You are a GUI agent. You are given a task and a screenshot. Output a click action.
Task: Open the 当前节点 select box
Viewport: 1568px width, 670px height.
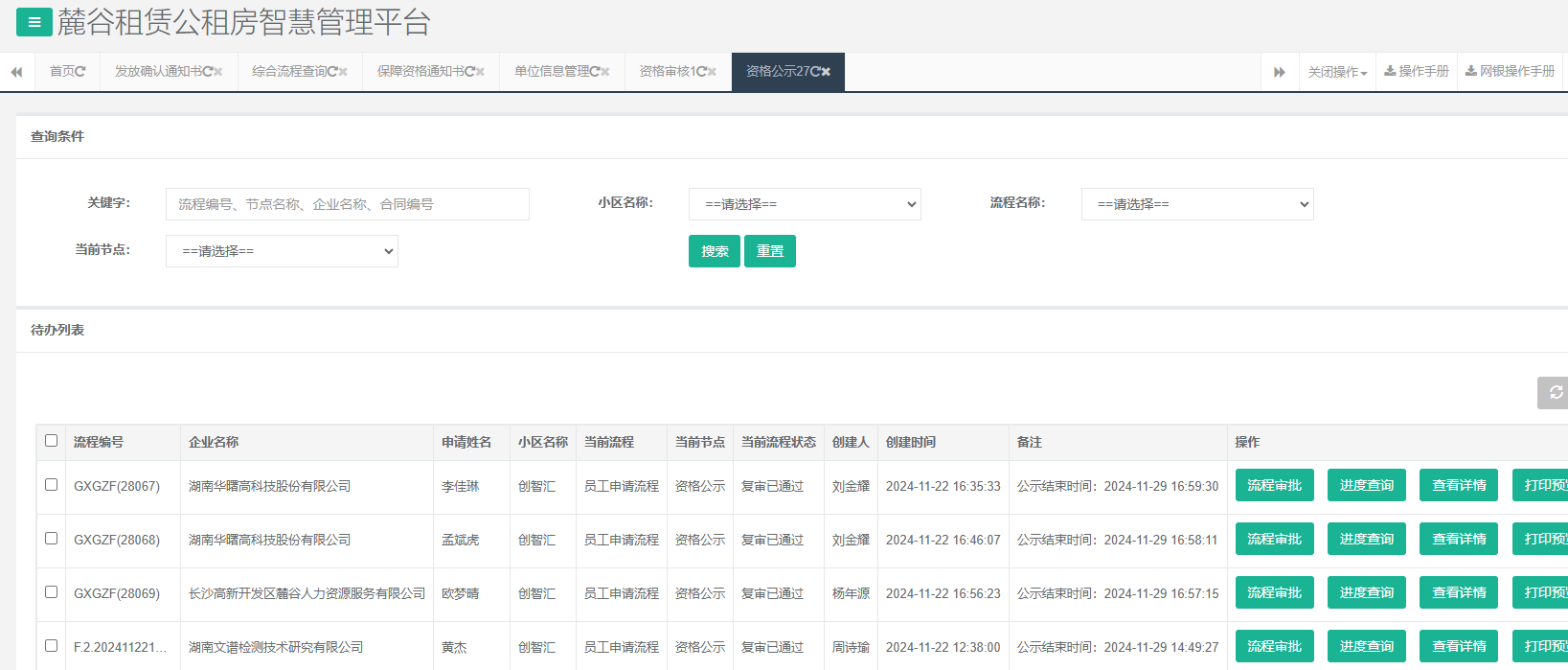282,251
